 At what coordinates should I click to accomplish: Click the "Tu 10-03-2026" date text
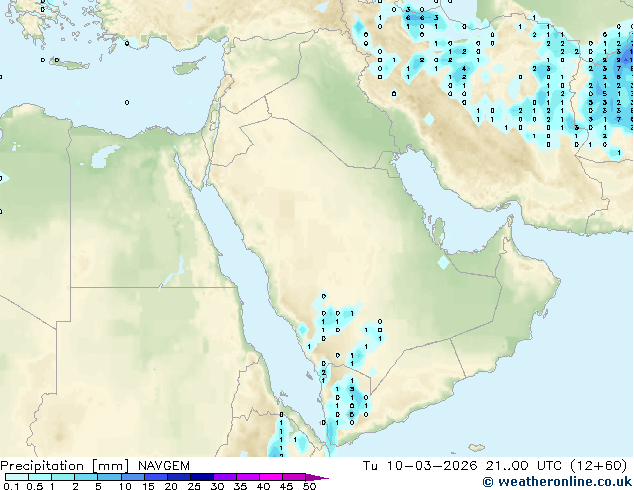(420, 466)
